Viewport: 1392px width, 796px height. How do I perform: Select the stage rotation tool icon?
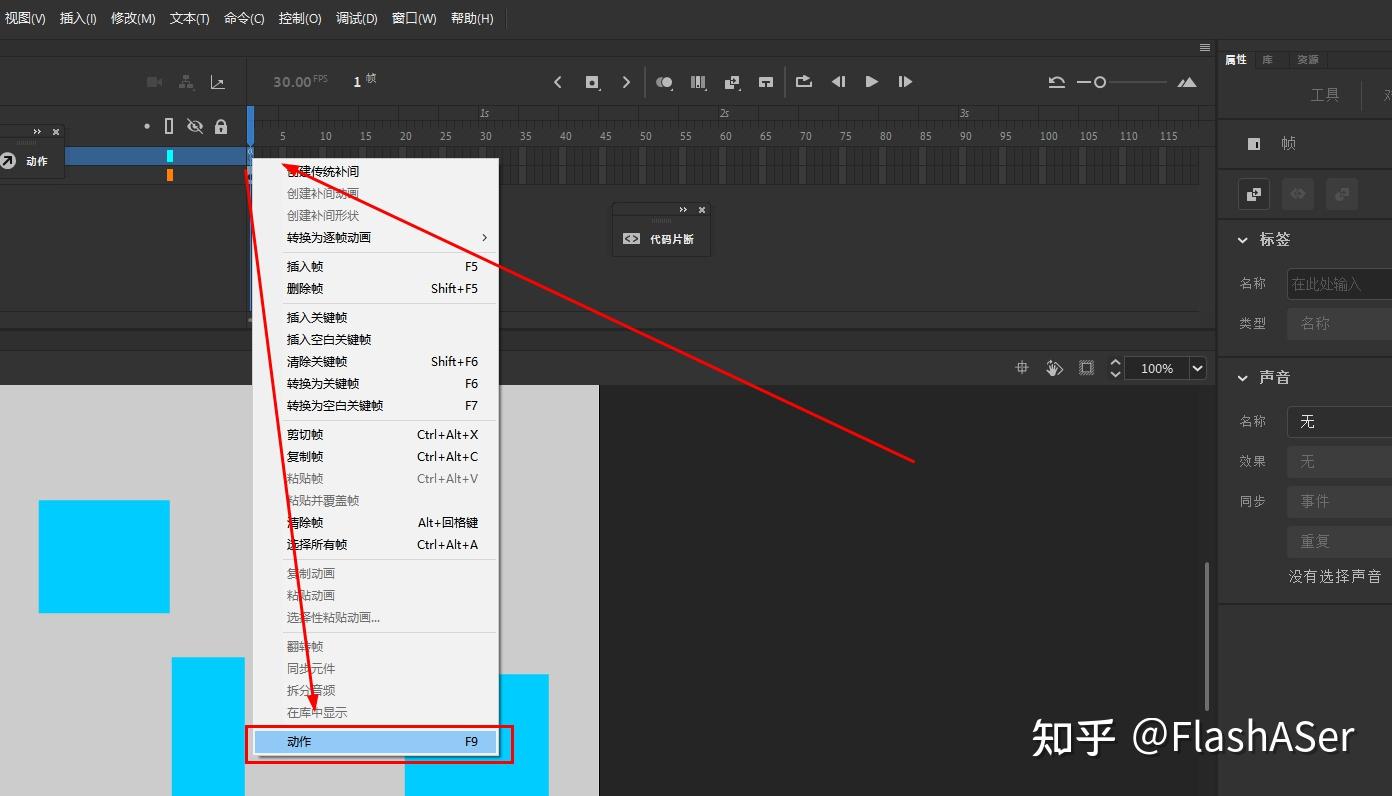pos(1054,368)
